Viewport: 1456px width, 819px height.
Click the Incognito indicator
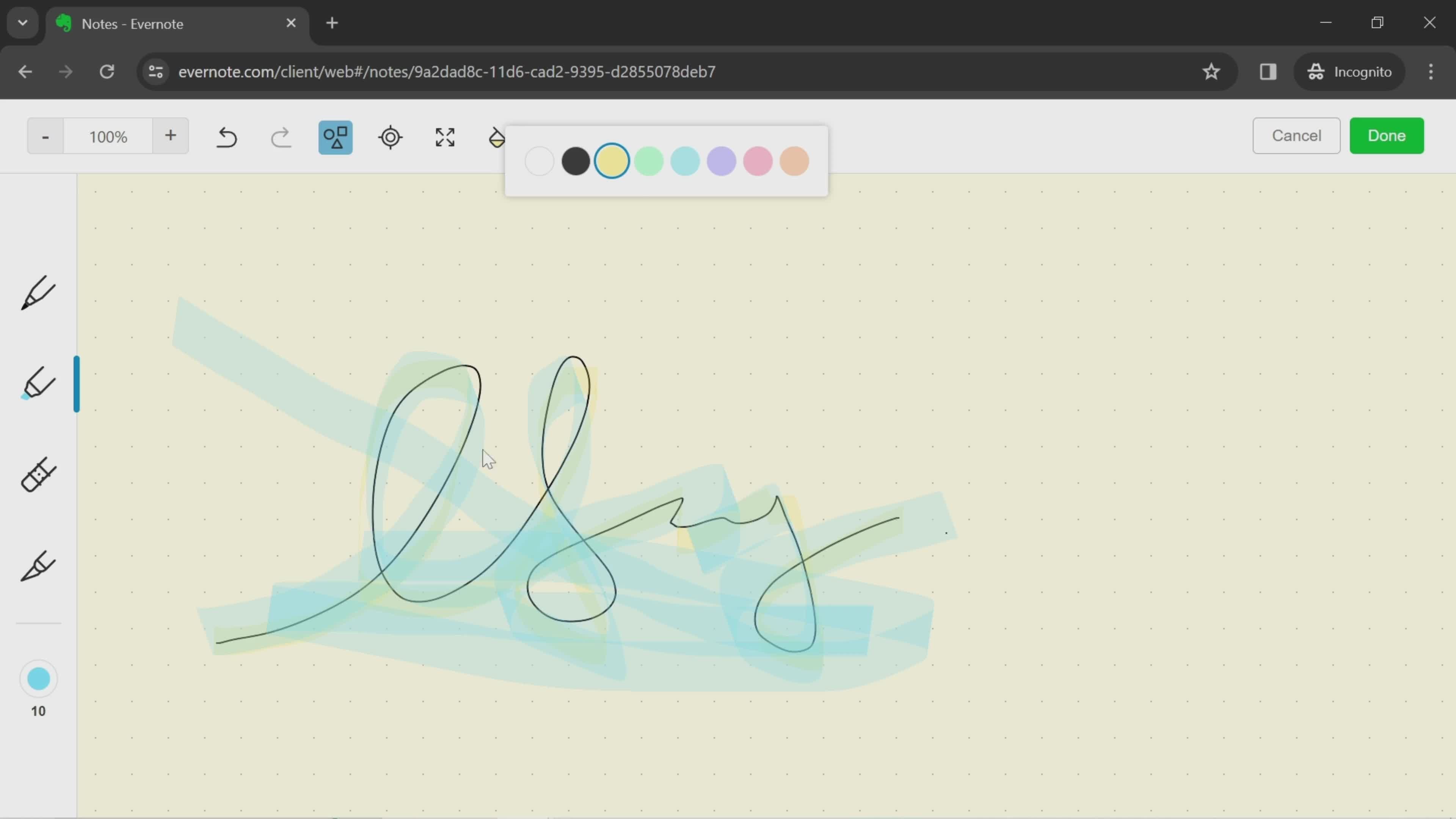1350,72
